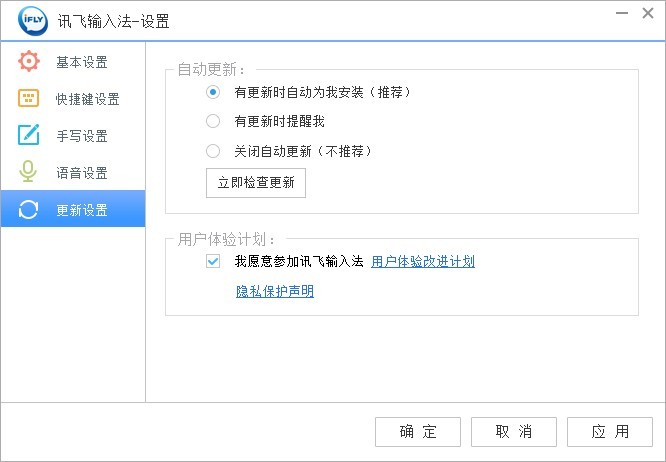Click the refresh icon for 更新设置
This screenshot has height=462, width=666.
click(x=29, y=209)
